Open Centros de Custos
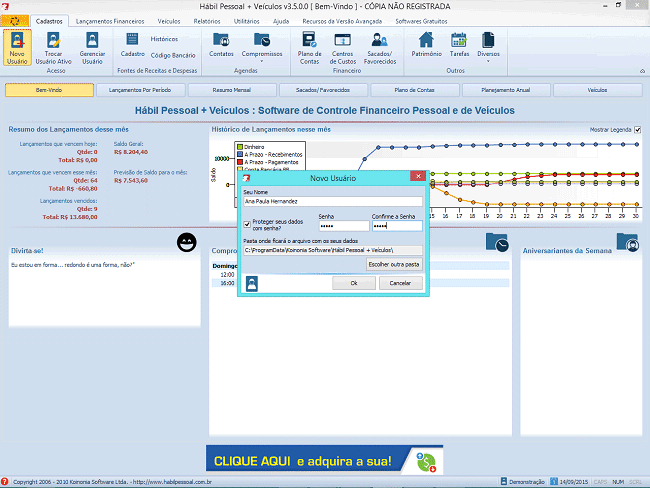Screen dimensions: 650x488 (x=343, y=48)
